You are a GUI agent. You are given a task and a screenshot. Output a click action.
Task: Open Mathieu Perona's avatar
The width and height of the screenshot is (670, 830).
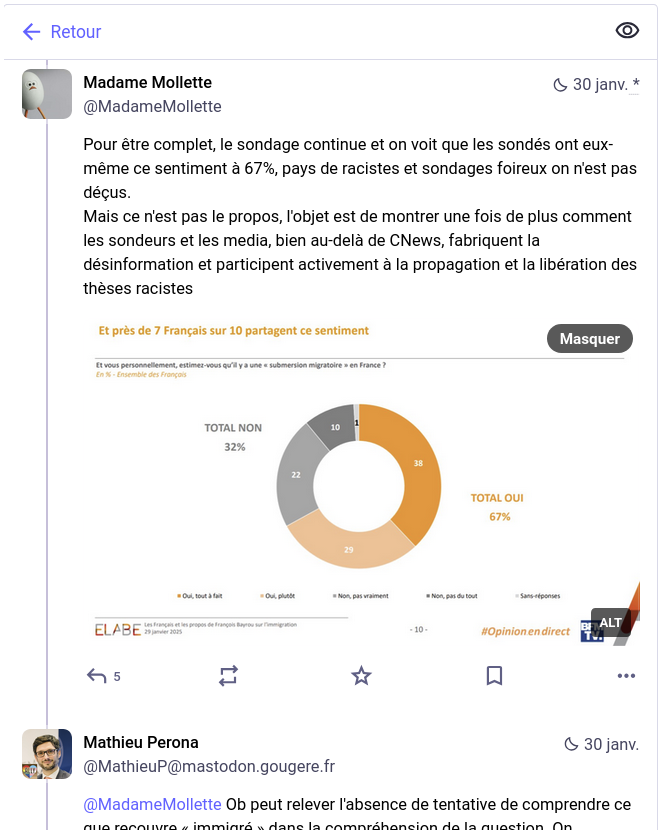[47, 754]
